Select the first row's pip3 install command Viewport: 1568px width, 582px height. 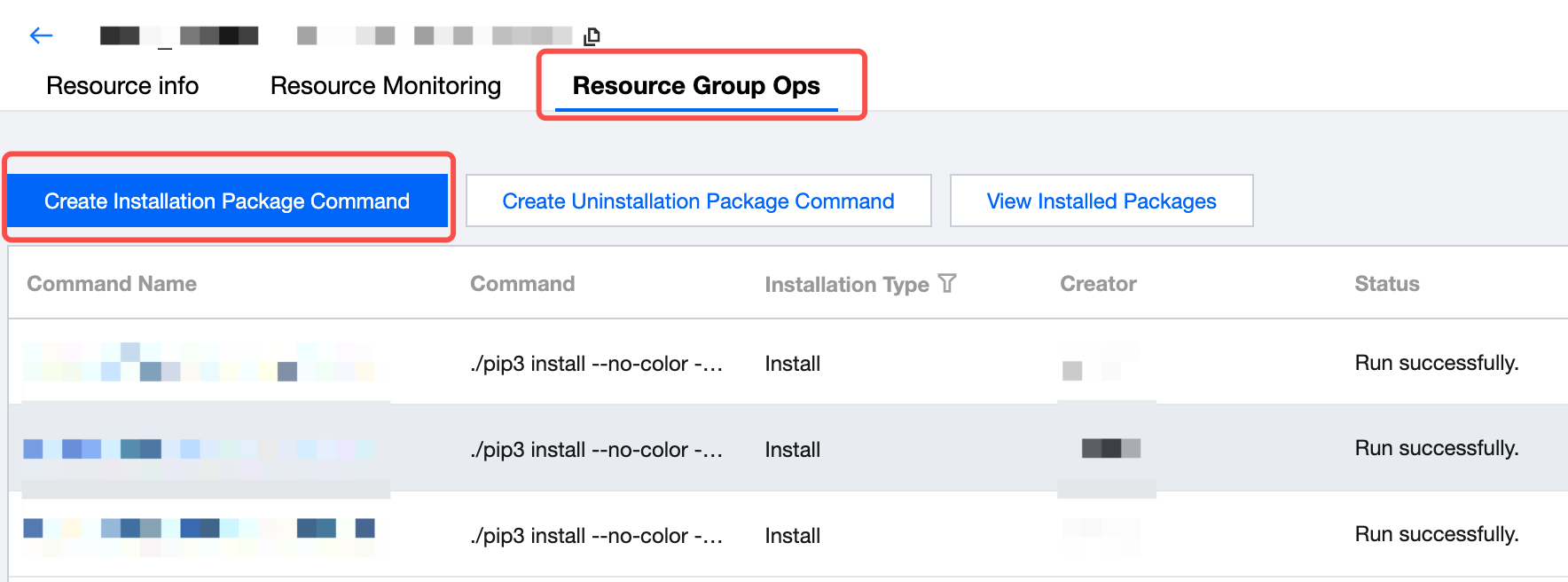pos(596,364)
